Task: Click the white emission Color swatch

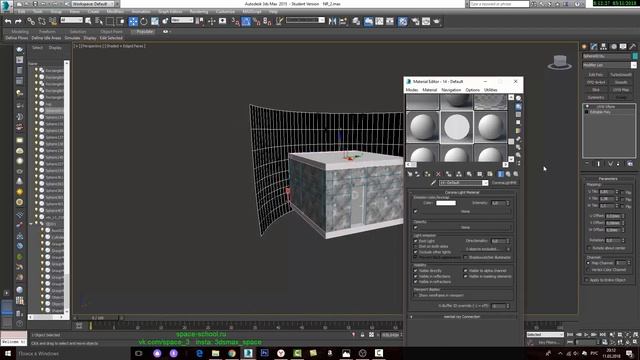Action: coord(446,203)
